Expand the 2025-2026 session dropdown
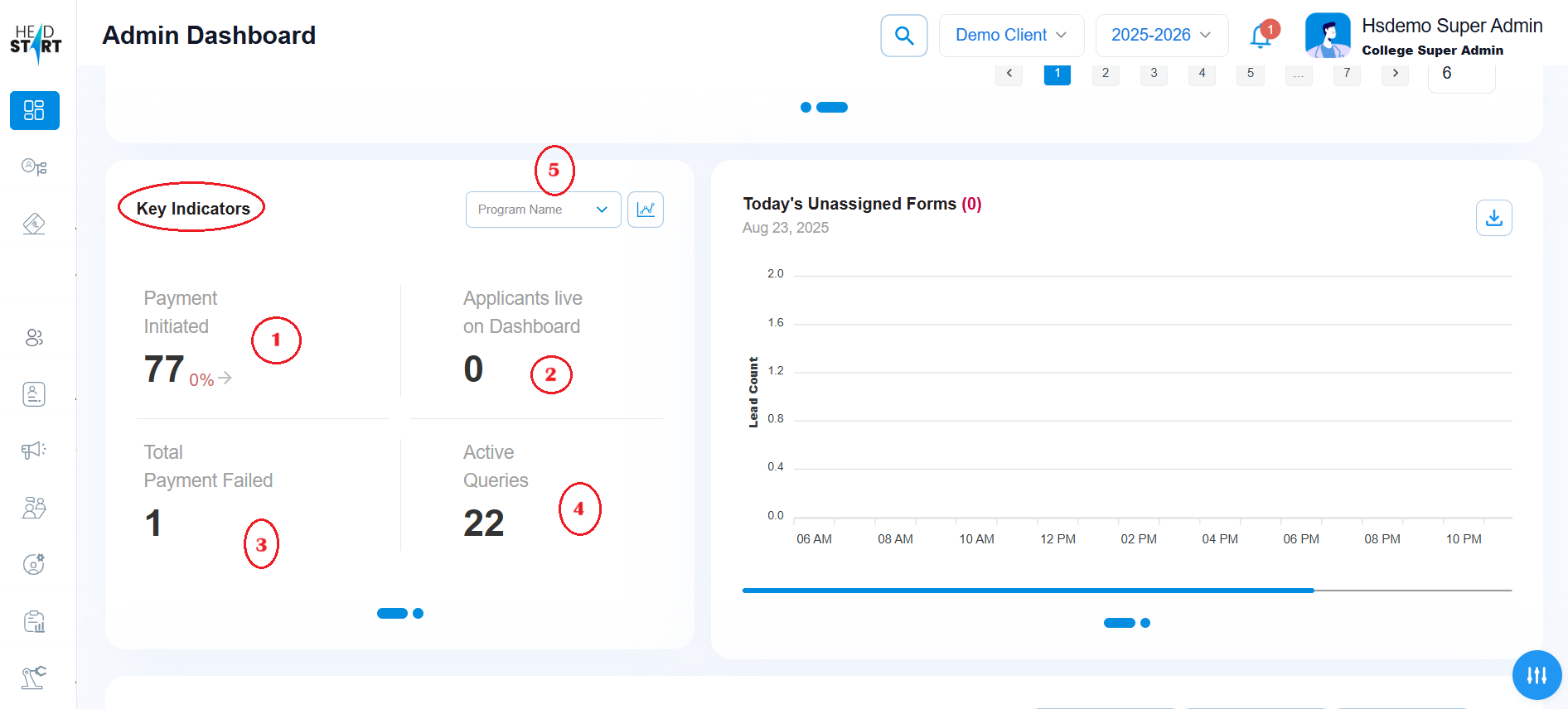 pos(1160,36)
